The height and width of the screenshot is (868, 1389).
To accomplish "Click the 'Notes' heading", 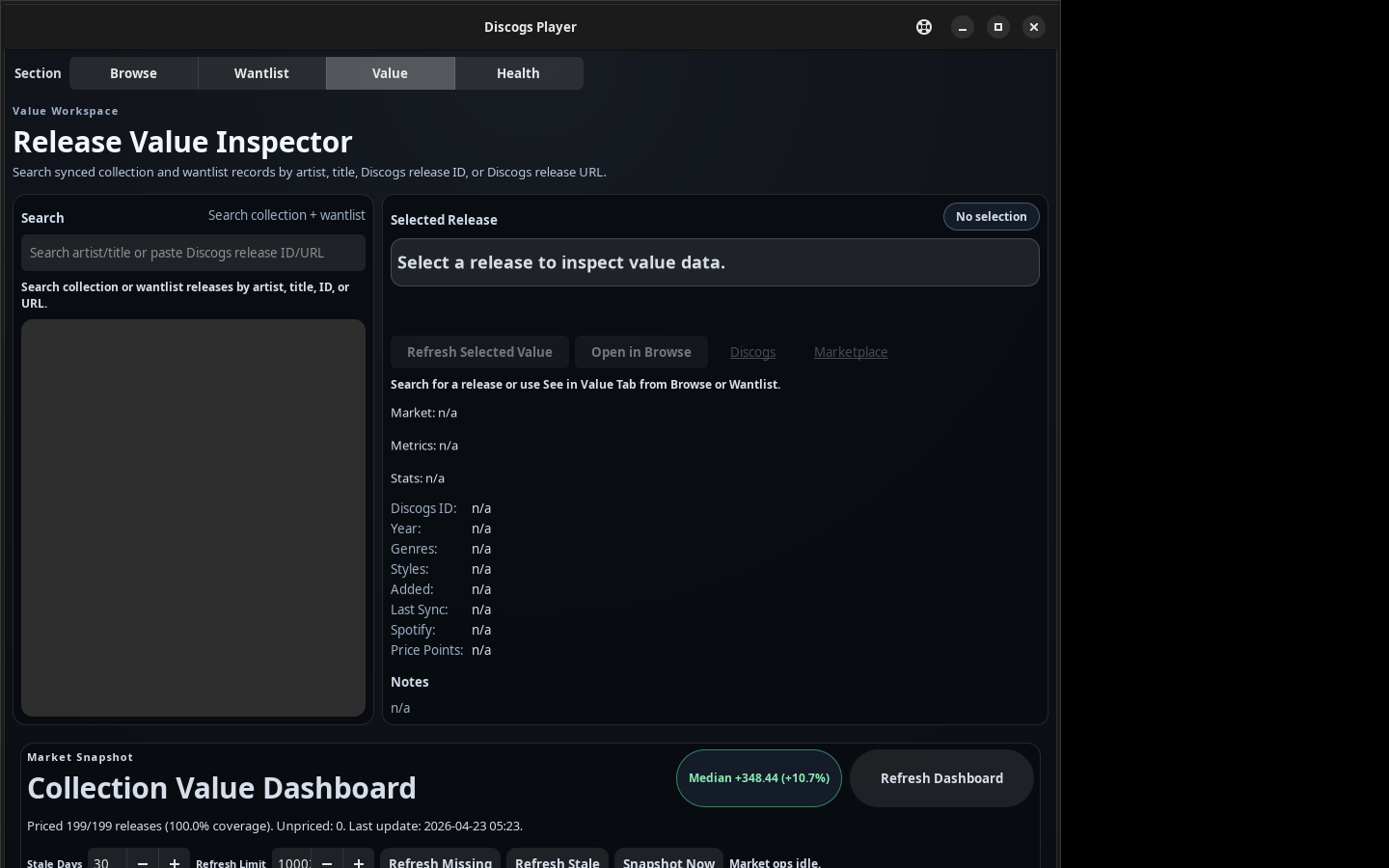I will click(409, 682).
